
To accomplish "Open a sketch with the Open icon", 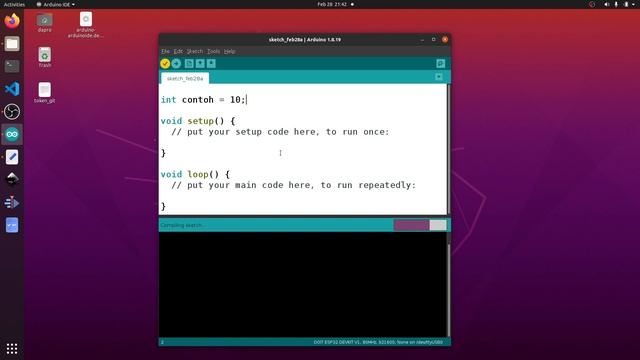I will click(x=200, y=64).
